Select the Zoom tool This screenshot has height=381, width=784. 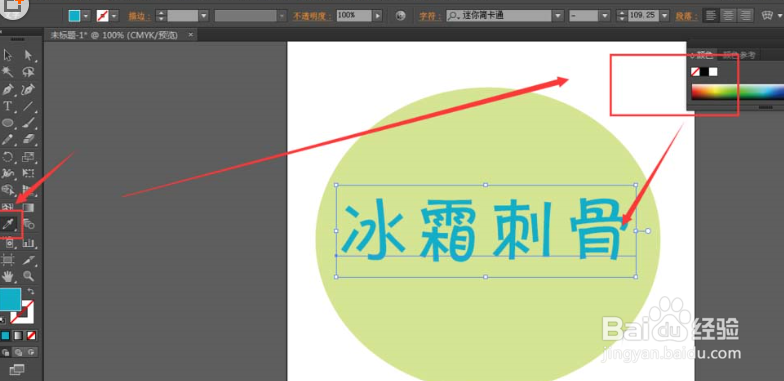pos(28,276)
